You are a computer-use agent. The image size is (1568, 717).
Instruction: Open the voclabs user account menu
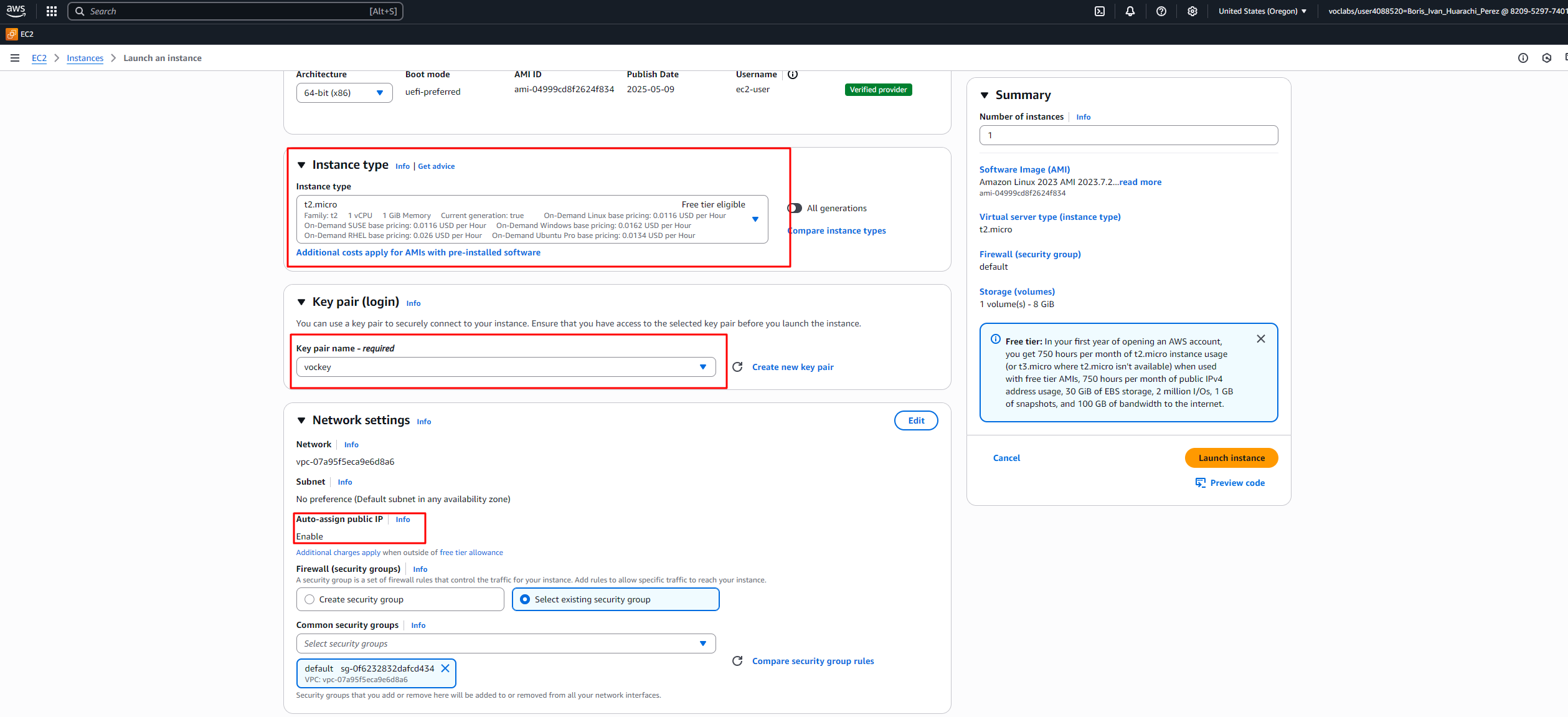coord(1447,11)
